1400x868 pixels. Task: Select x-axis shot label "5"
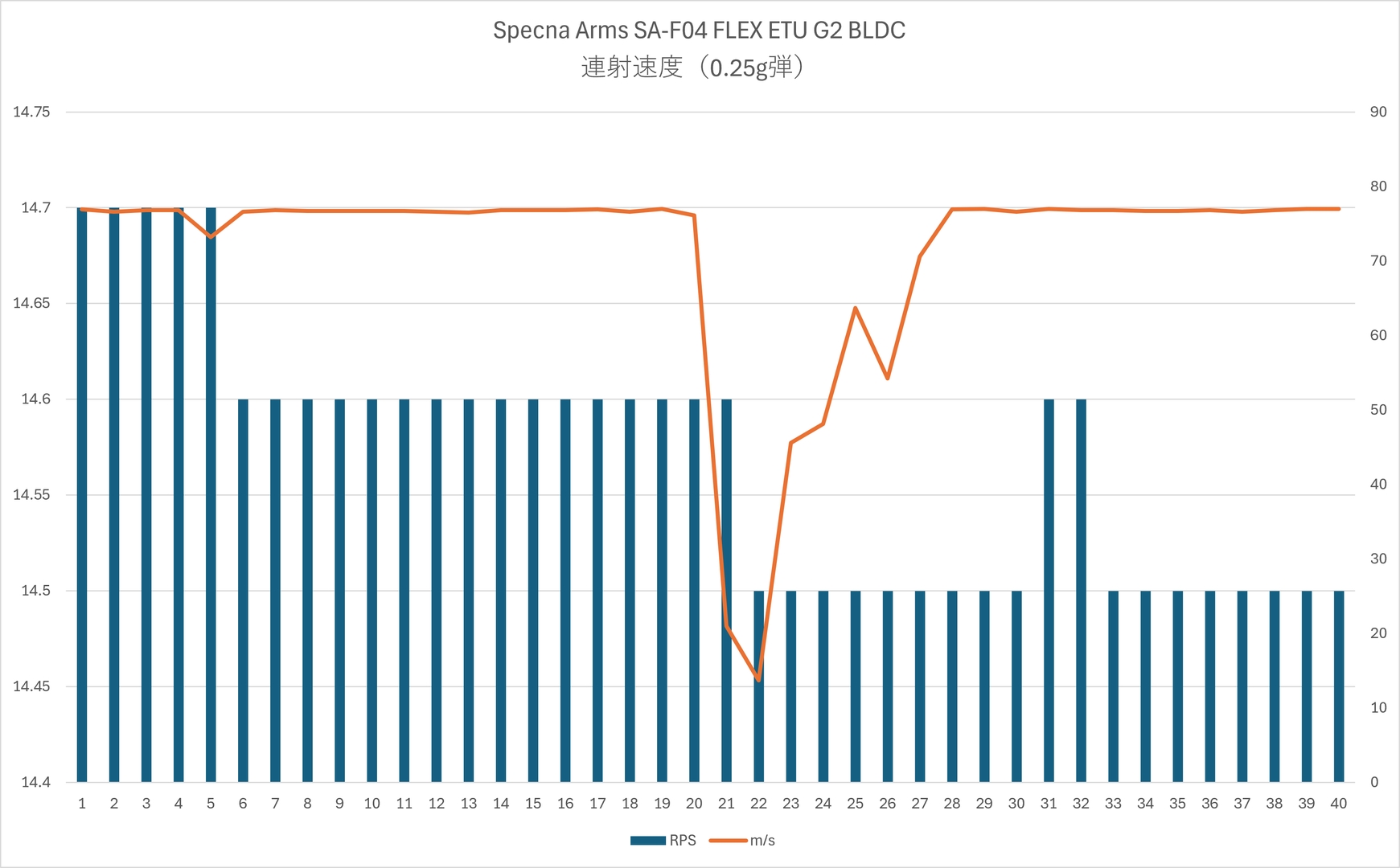(x=211, y=804)
